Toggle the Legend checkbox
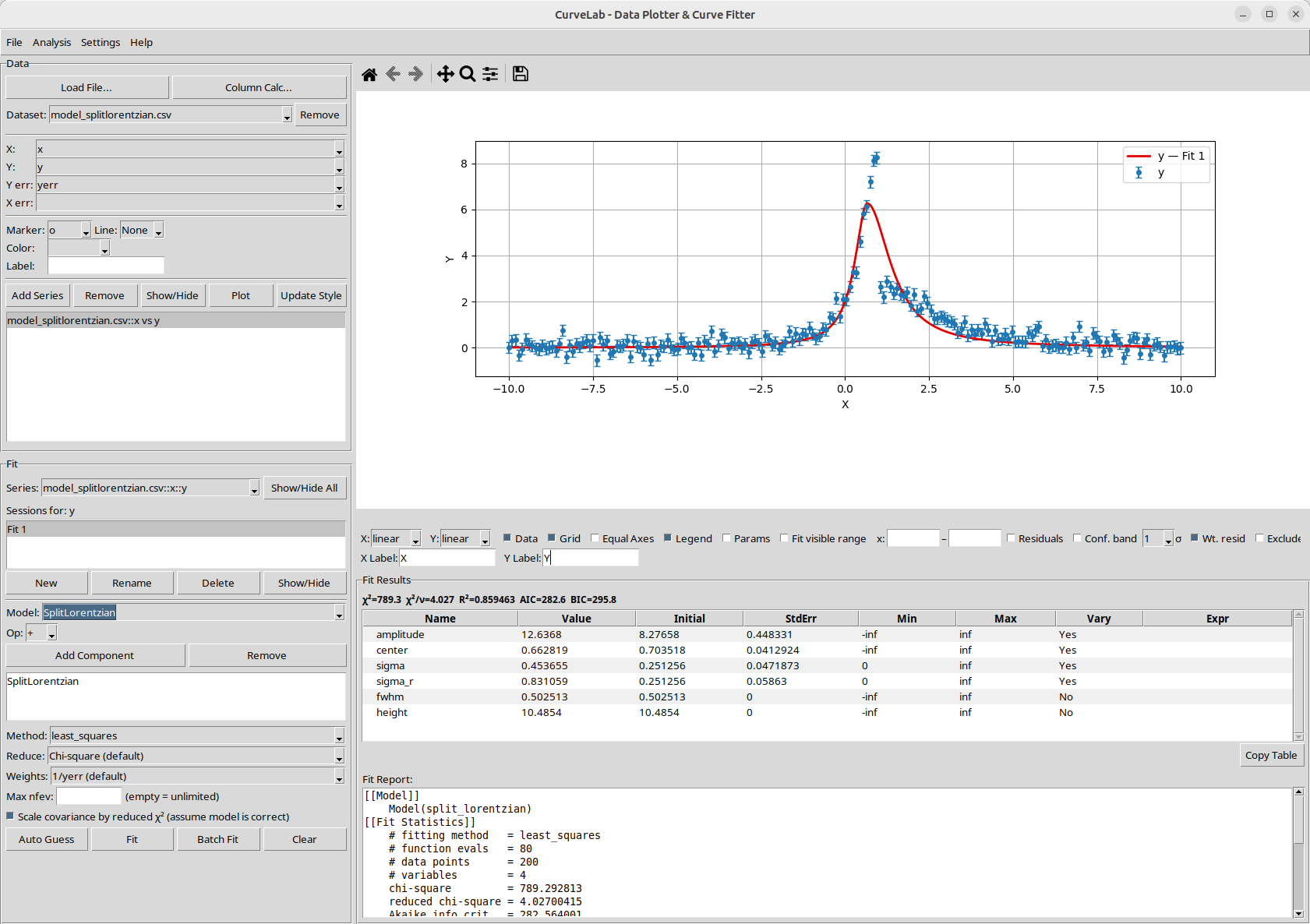The image size is (1310, 924). coord(668,538)
